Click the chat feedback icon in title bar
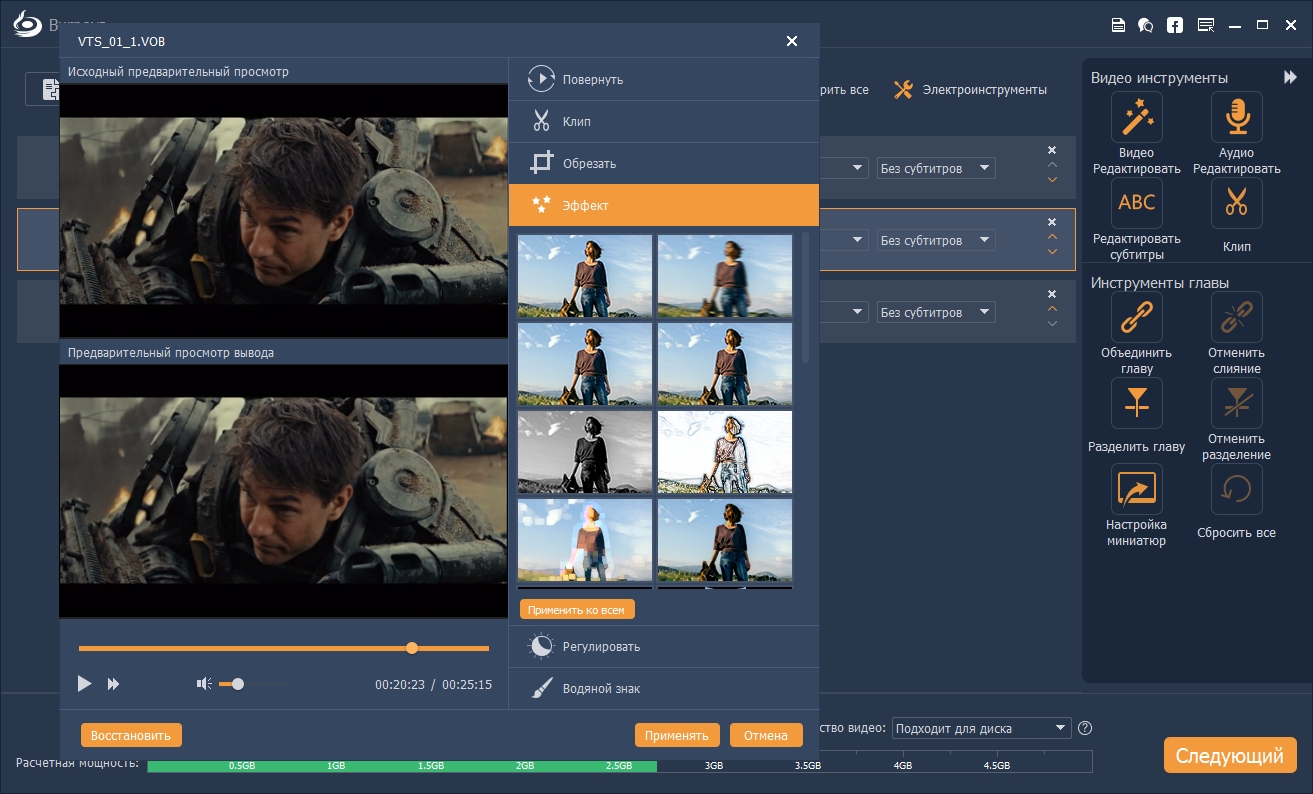 pos(1146,25)
